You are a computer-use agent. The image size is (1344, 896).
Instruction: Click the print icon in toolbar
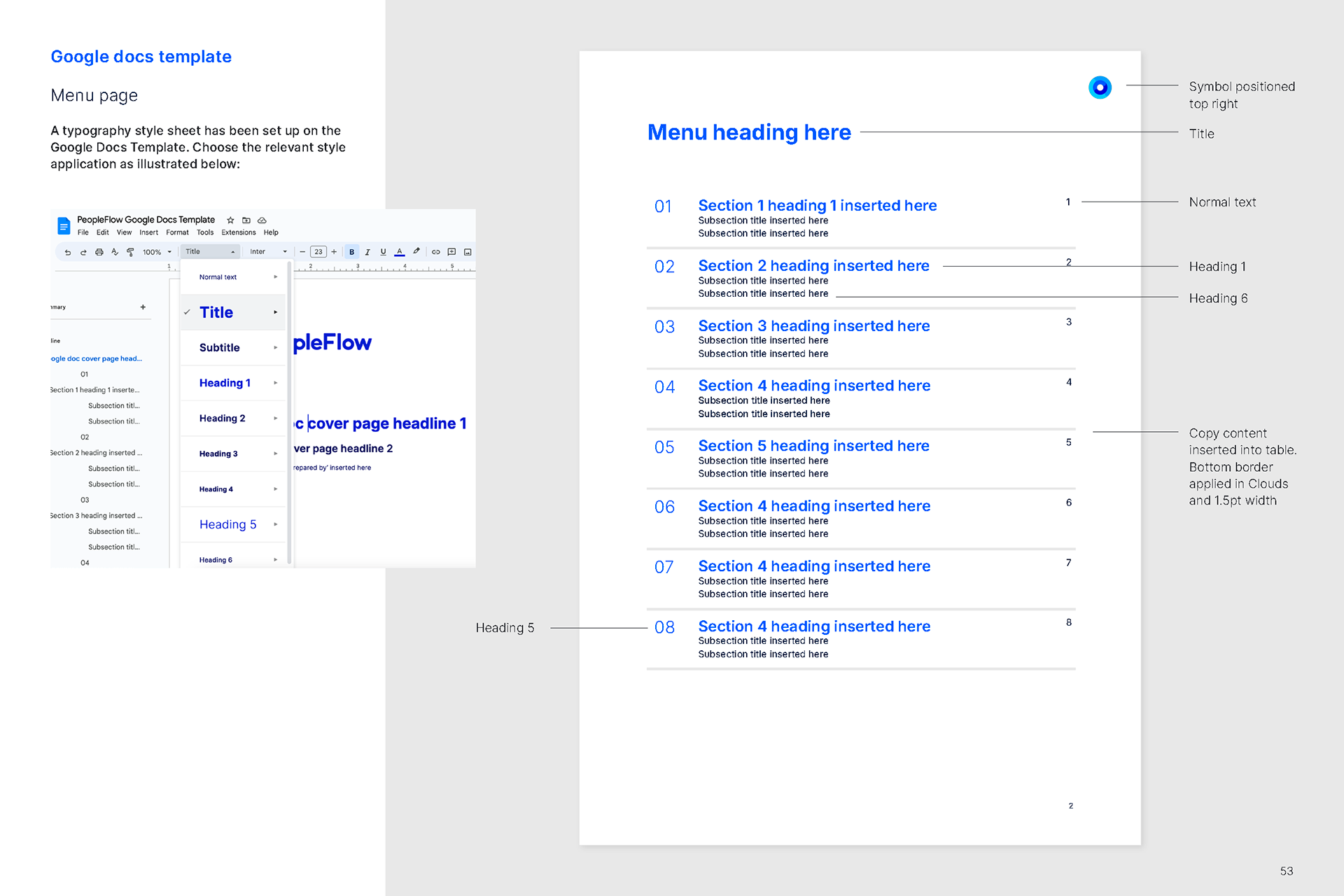pyautogui.click(x=99, y=252)
